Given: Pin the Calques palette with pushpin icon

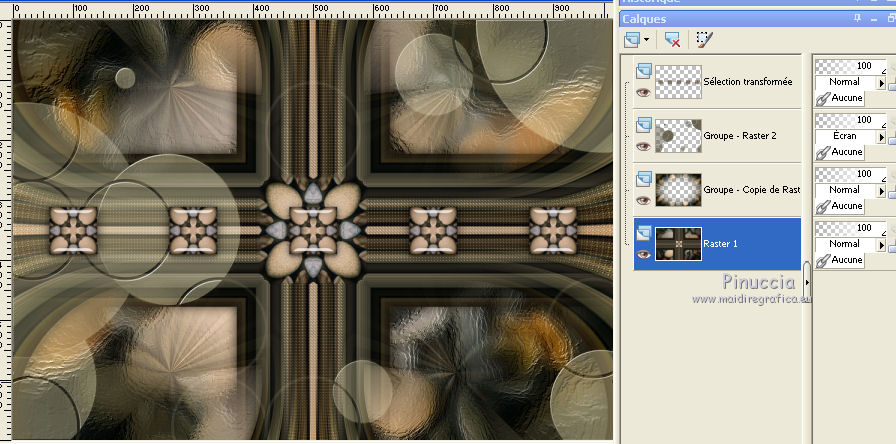Looking at the screenshot, I should (x=857, y=18).
